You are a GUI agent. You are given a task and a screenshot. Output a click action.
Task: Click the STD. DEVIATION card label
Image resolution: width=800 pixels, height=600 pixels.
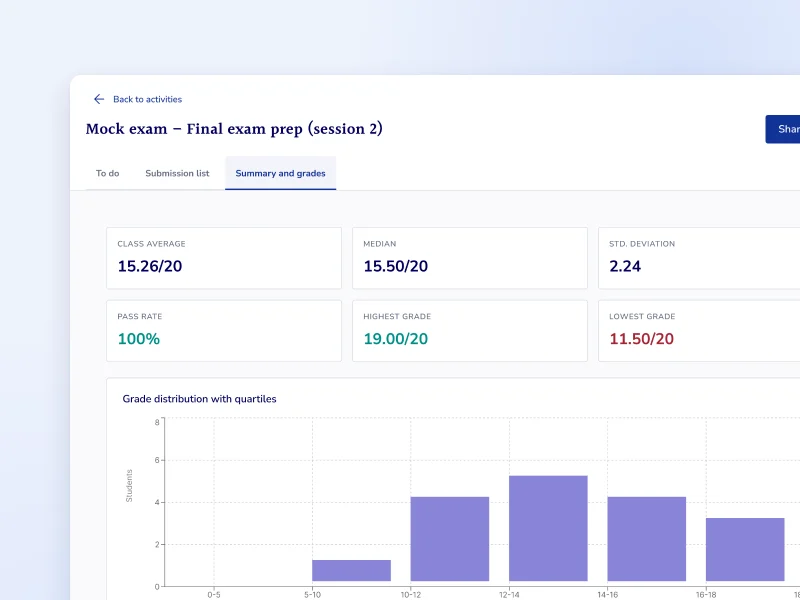pos(642,244)
